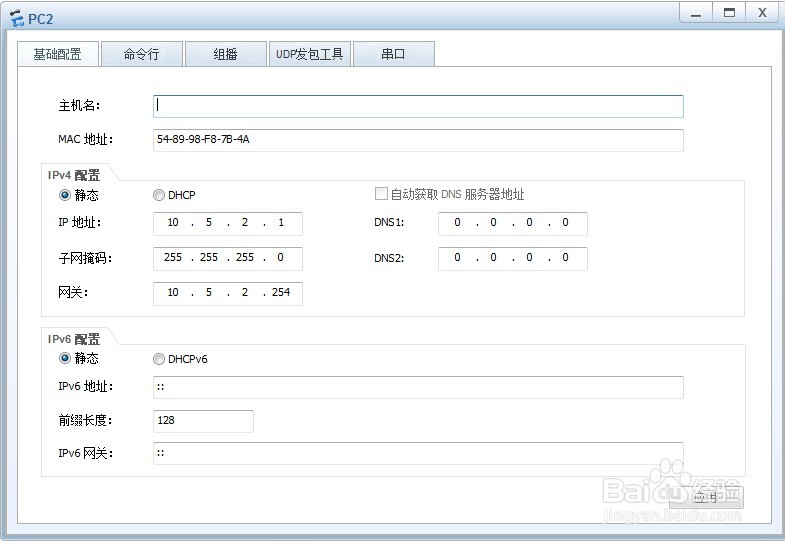
Task: Click the first octet 255 of subnet mask
Action: pyautogui.click(x=173, y=257)
